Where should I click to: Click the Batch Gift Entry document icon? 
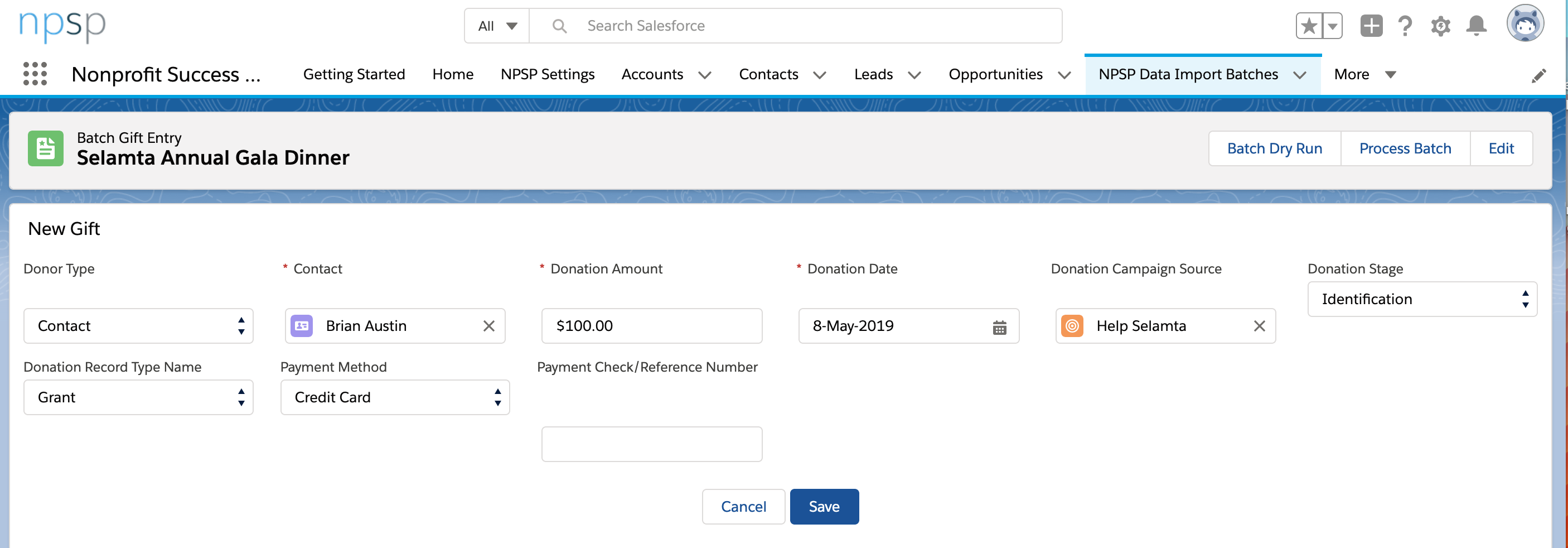45,148
